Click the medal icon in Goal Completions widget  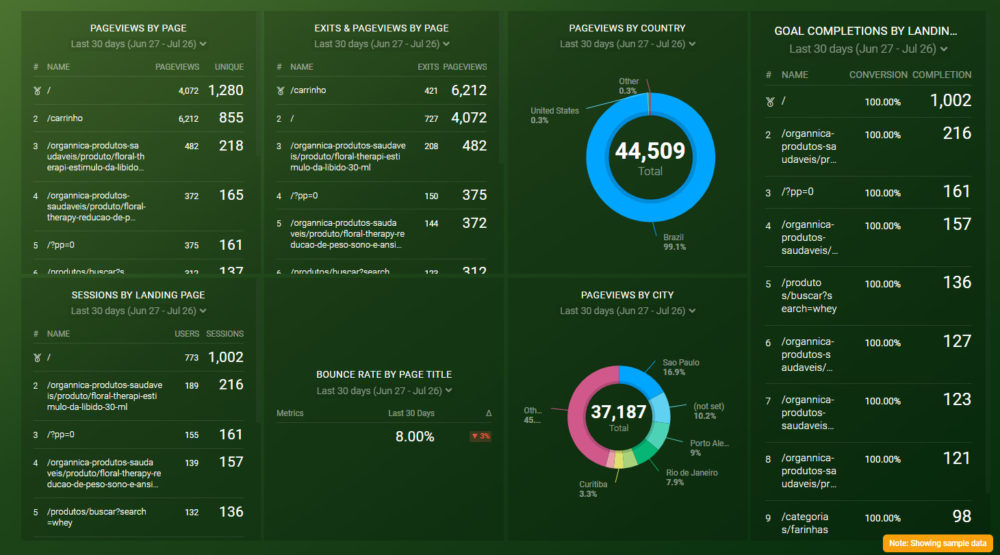[x=769, y=102]
